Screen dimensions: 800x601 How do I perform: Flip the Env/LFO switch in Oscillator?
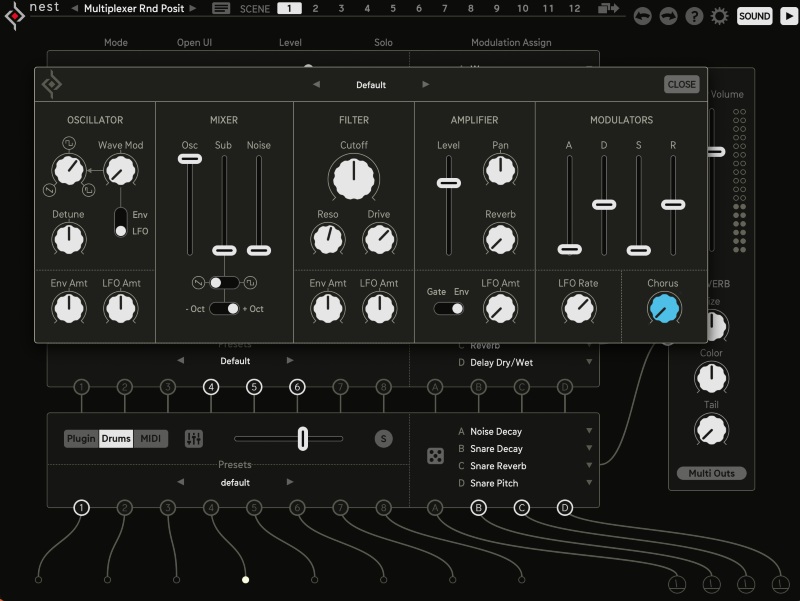(x=120, y=224)
